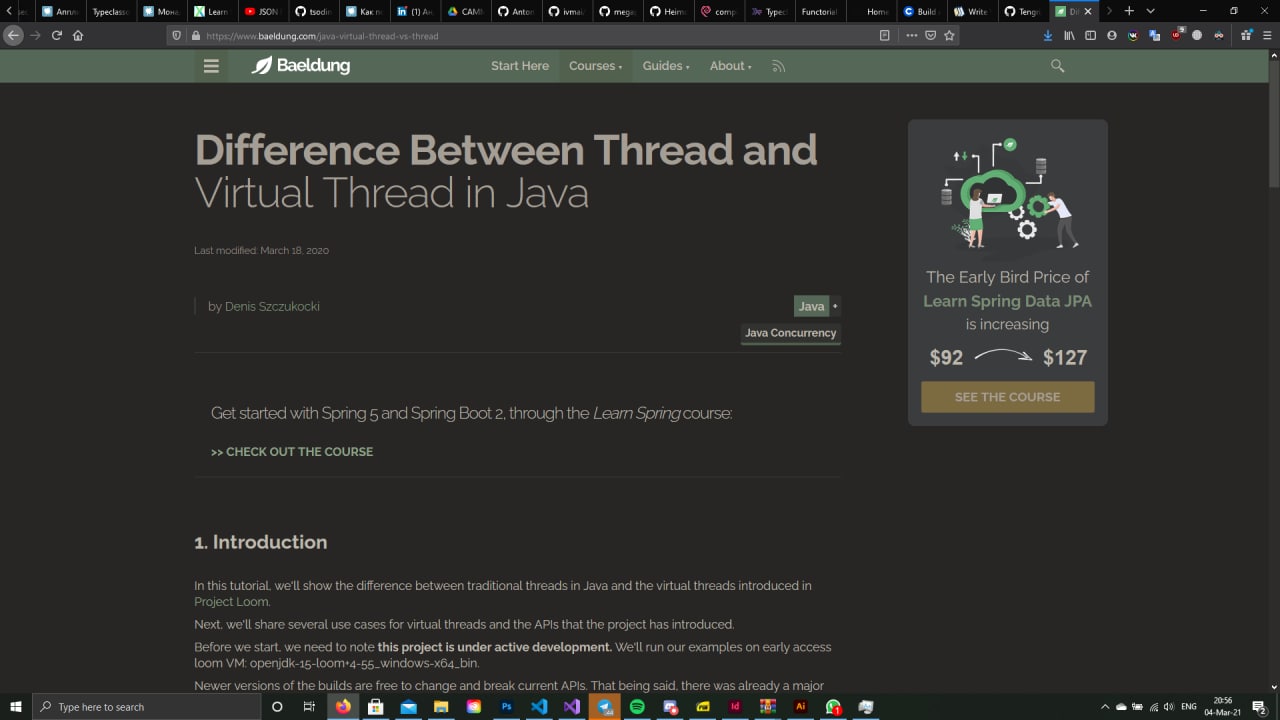Open Firefox account icon

pos(1112,35)
